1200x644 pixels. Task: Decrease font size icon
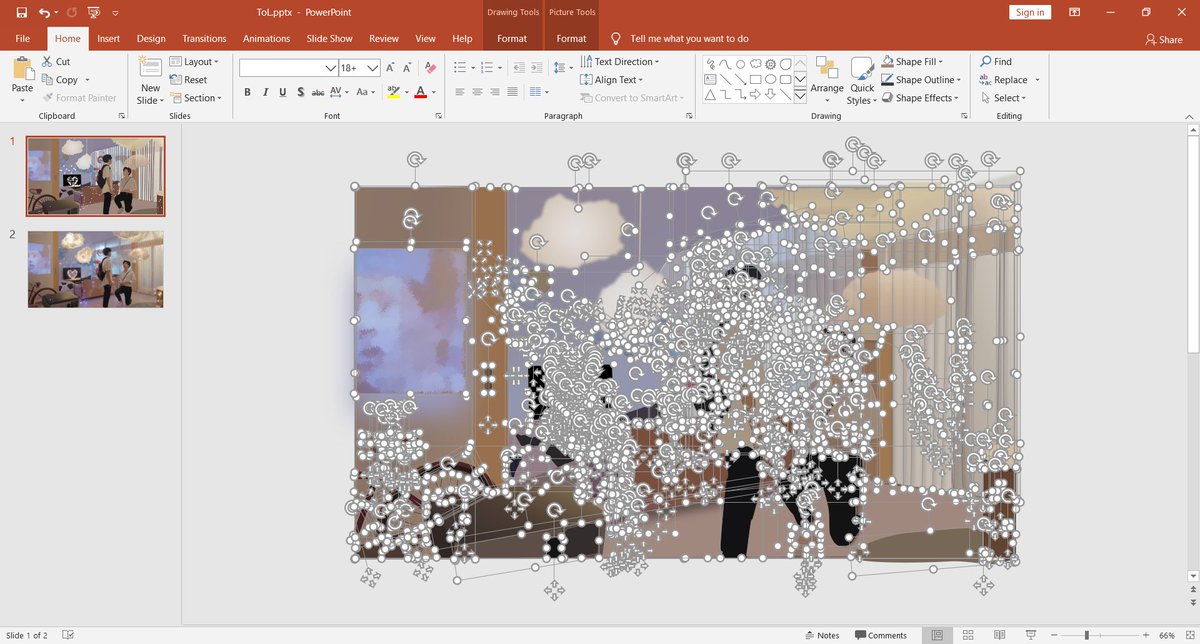point(408,68)
